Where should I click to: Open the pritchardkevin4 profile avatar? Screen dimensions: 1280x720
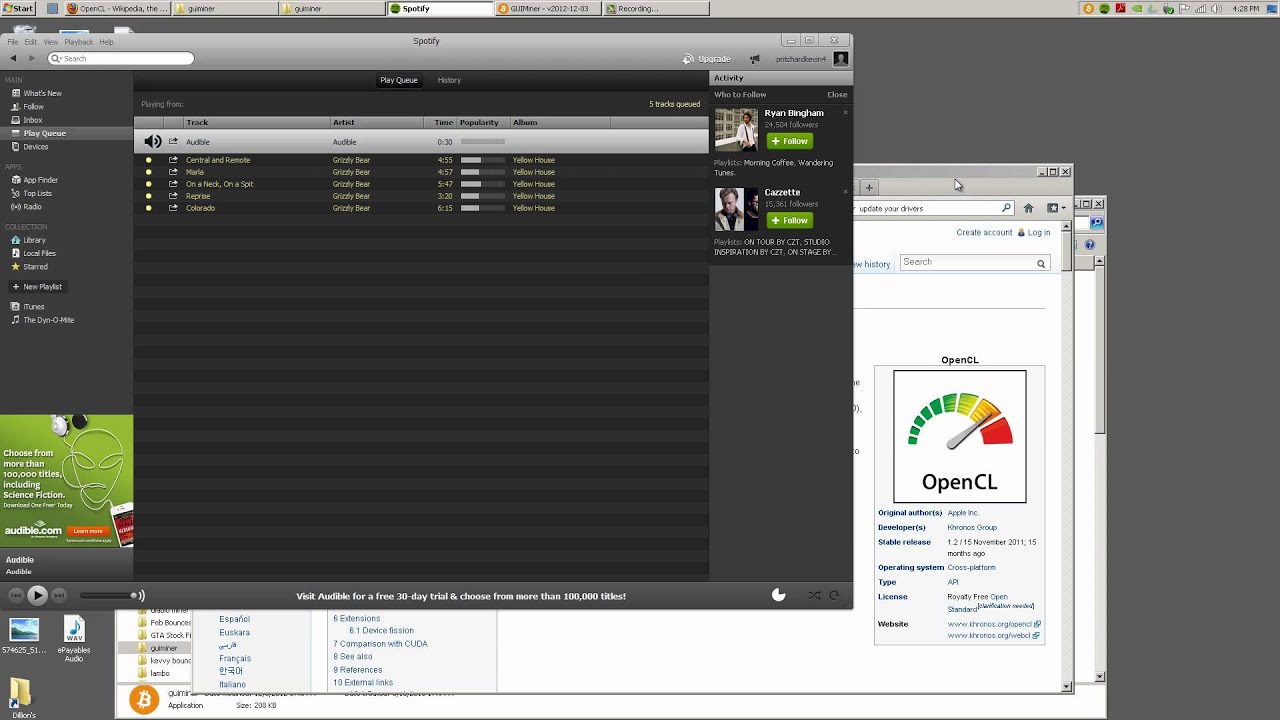coord(841,59)
